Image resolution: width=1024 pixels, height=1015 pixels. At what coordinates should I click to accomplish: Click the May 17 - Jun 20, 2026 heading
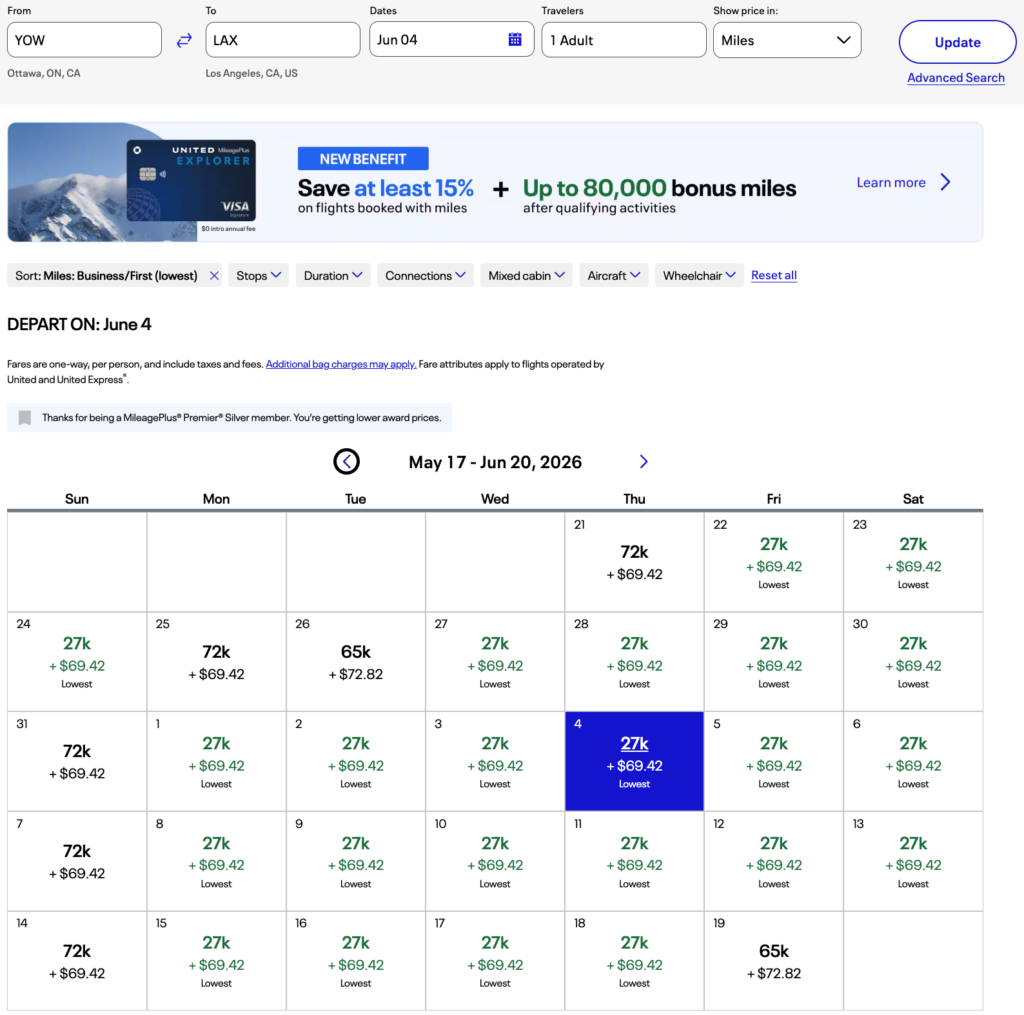495,462
